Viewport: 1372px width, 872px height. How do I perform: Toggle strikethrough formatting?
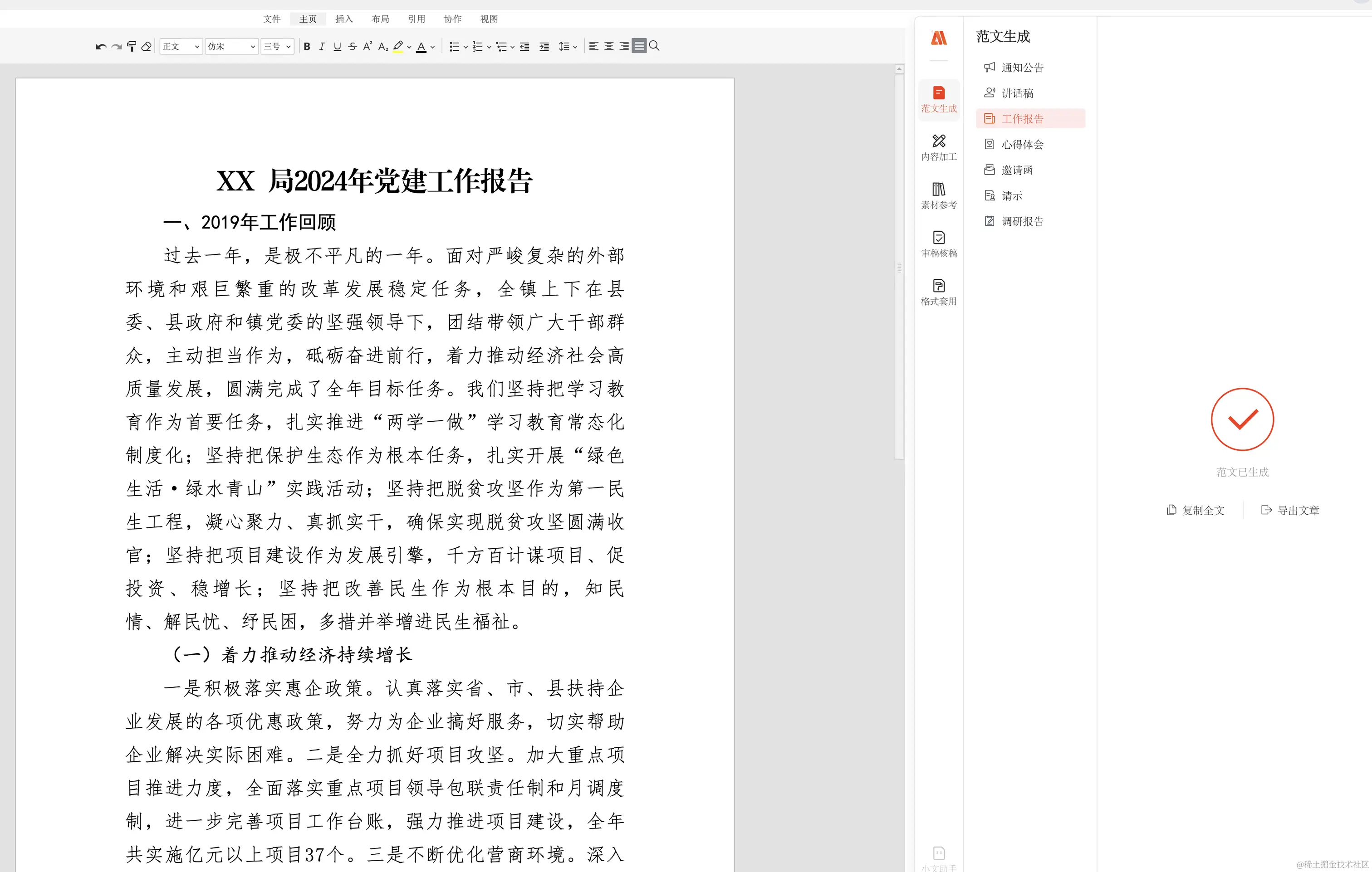coord(353,47)
